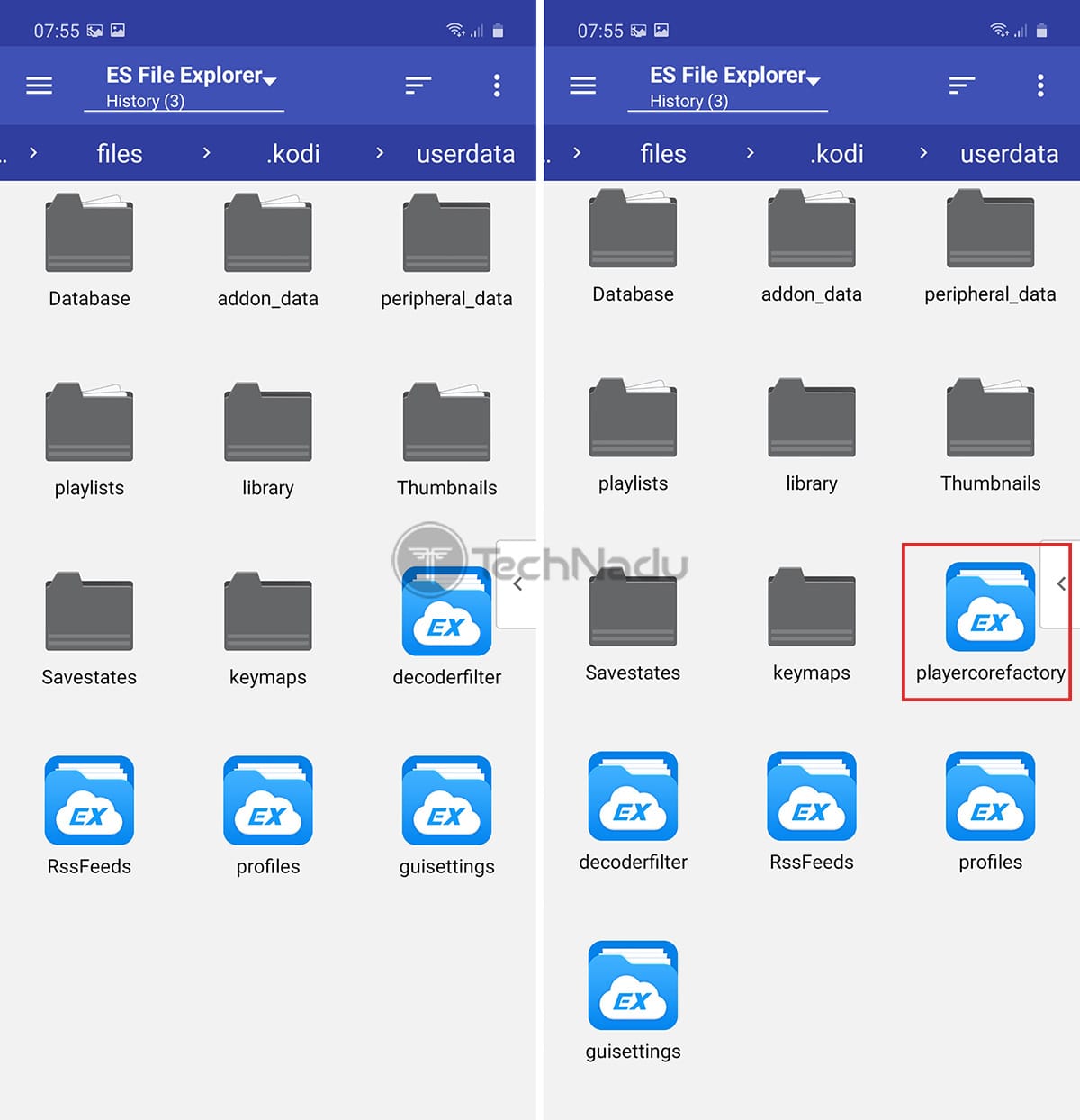Image resolution: width=1080 pixels, height=1120 pixels.
Task: Open decoderfilter file in right screen
Action: coord(633,811)
